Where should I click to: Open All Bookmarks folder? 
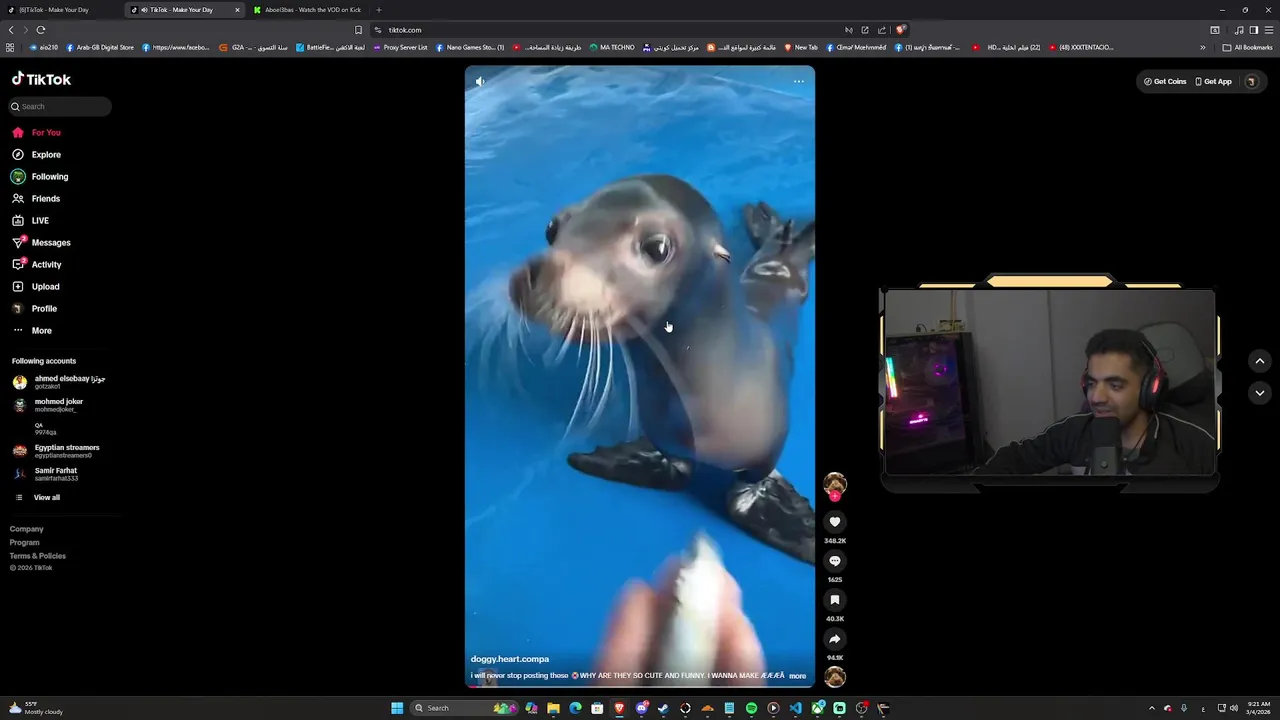[1247, 47]
